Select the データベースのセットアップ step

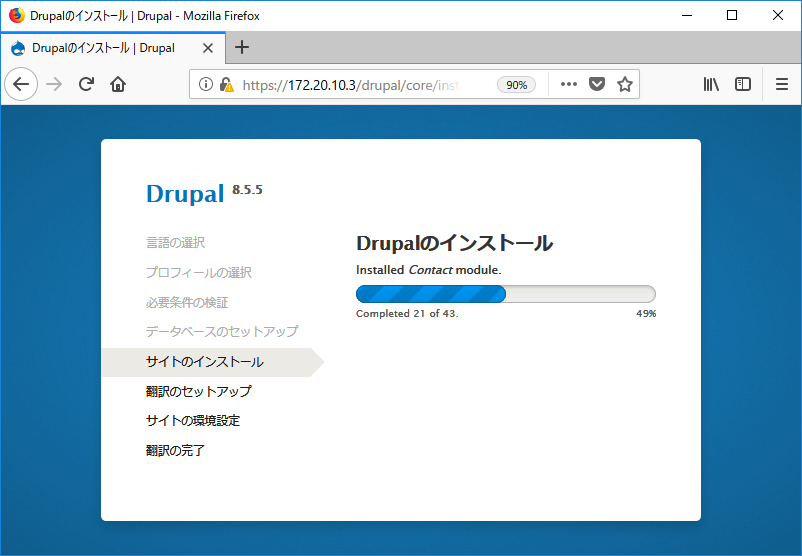click(222, 331)
